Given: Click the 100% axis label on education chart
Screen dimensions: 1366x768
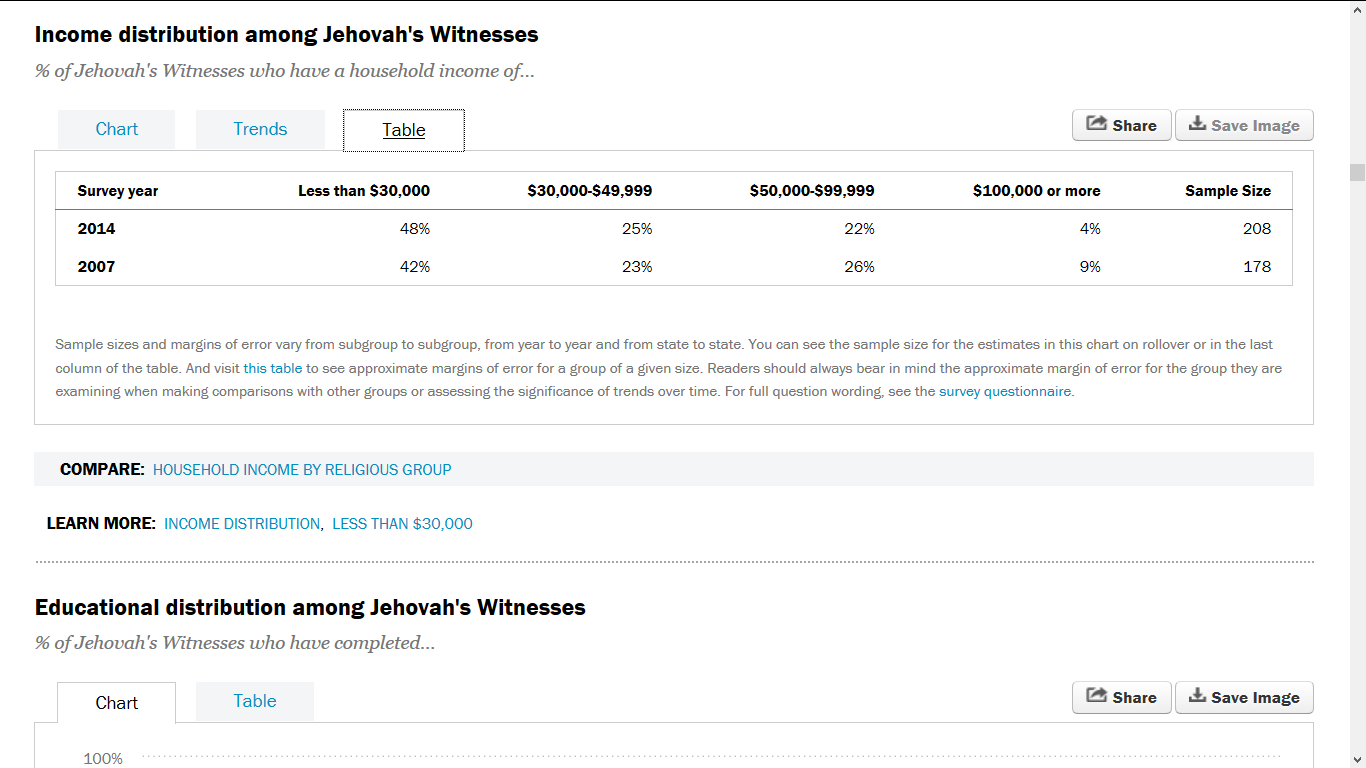Looking at the screenshot, I should click(103, 759).
